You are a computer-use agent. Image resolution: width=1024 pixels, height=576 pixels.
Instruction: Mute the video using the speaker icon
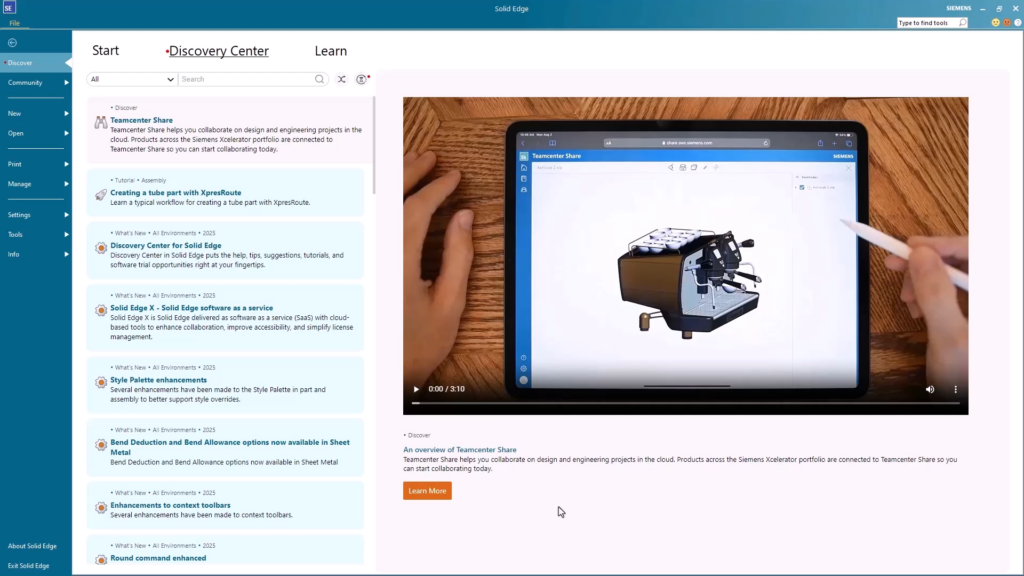[x=929, y=389]
